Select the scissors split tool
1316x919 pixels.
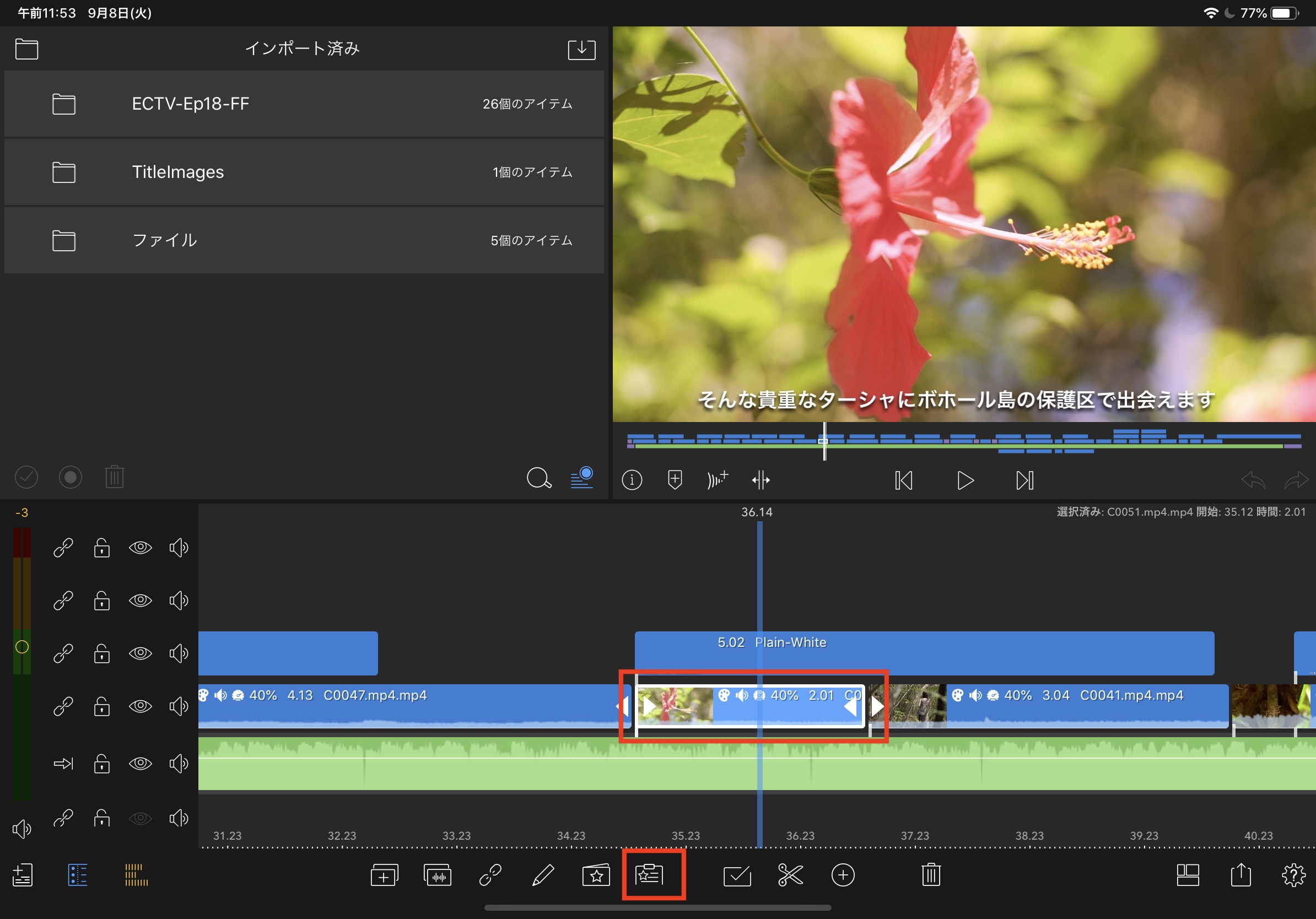click(790, 875)
